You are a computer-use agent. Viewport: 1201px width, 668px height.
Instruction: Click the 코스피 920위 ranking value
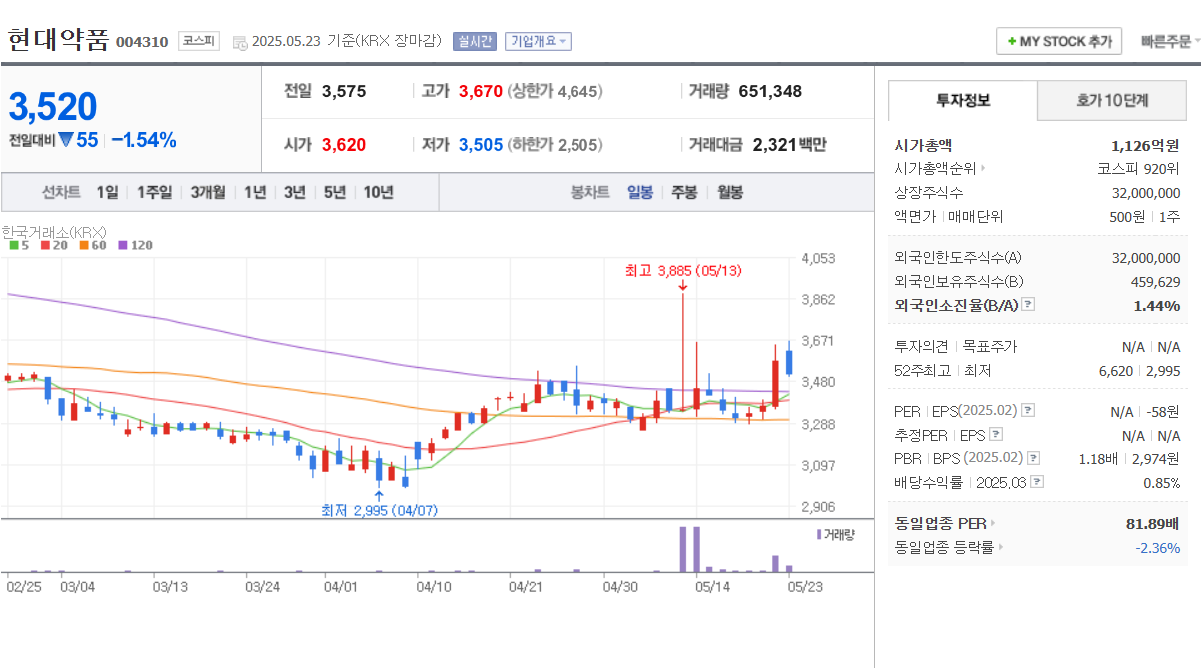[x=1138, y=169]
